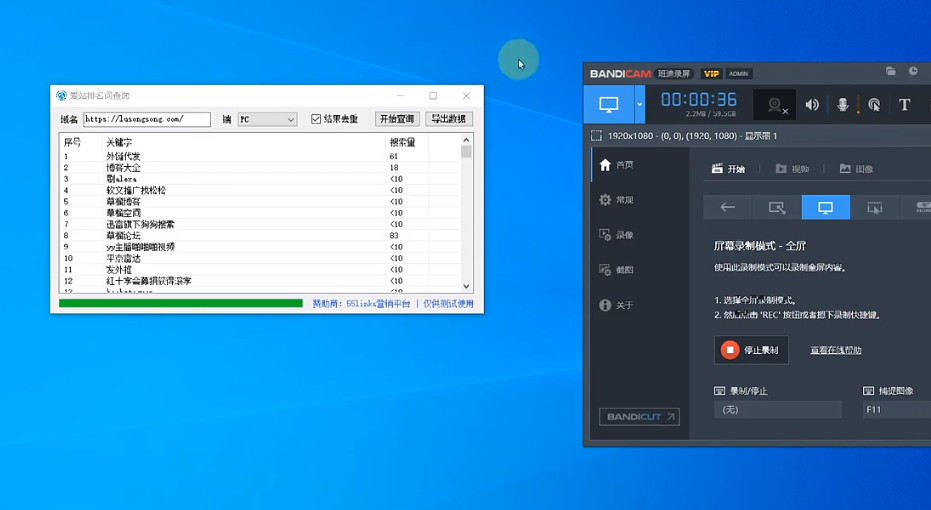Image resolution: width=931 pixels, height=510 pixels.
Task: Toggle the 结果去重 checkbox
Action: pyautogui.click(x=316, y=119)
